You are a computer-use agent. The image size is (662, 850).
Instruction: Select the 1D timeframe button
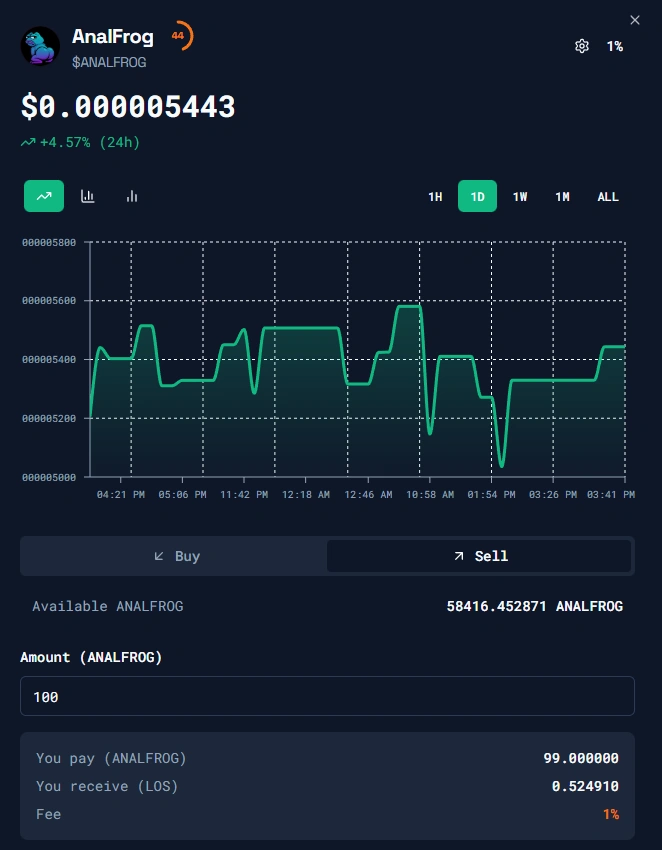pyautogui.click(x=477, y=196)
